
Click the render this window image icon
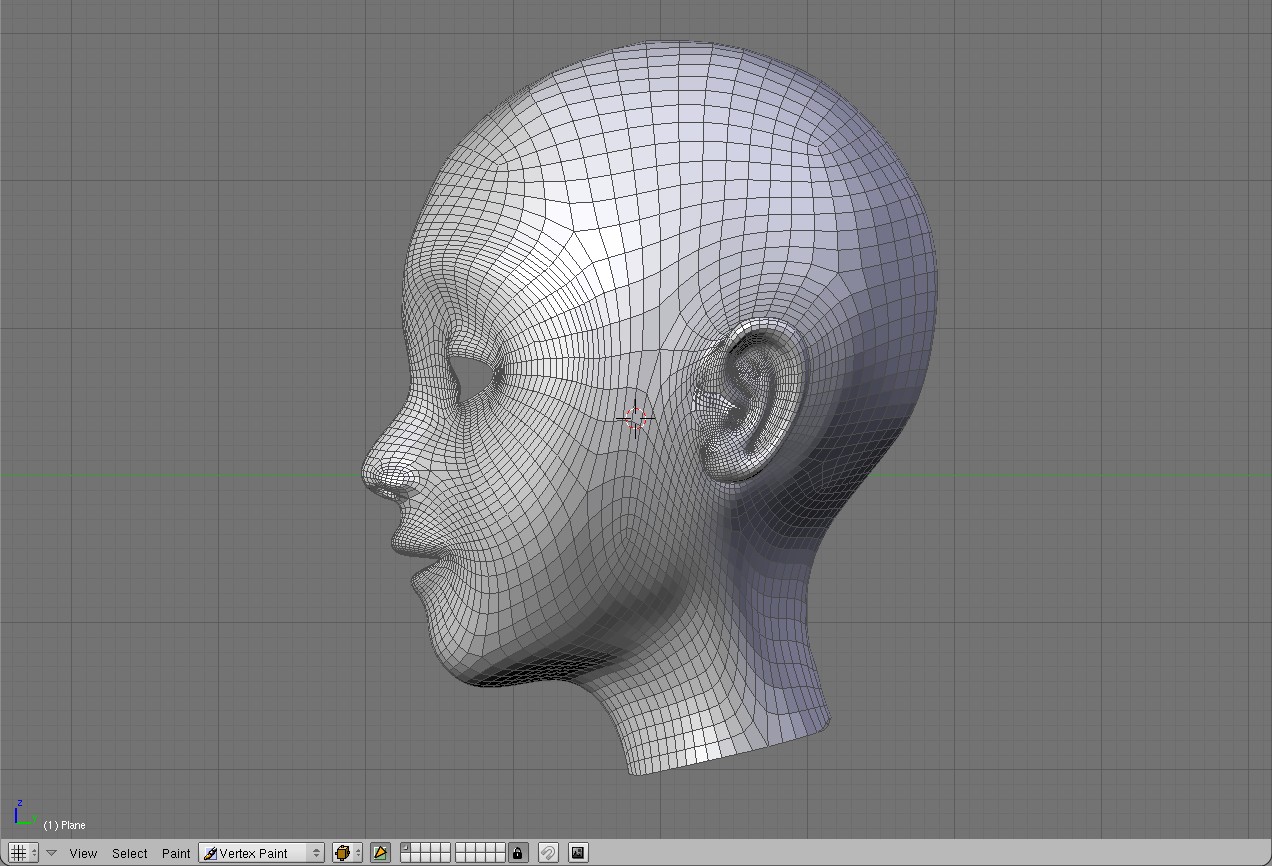pyautogui.click(x=578, y=853)
